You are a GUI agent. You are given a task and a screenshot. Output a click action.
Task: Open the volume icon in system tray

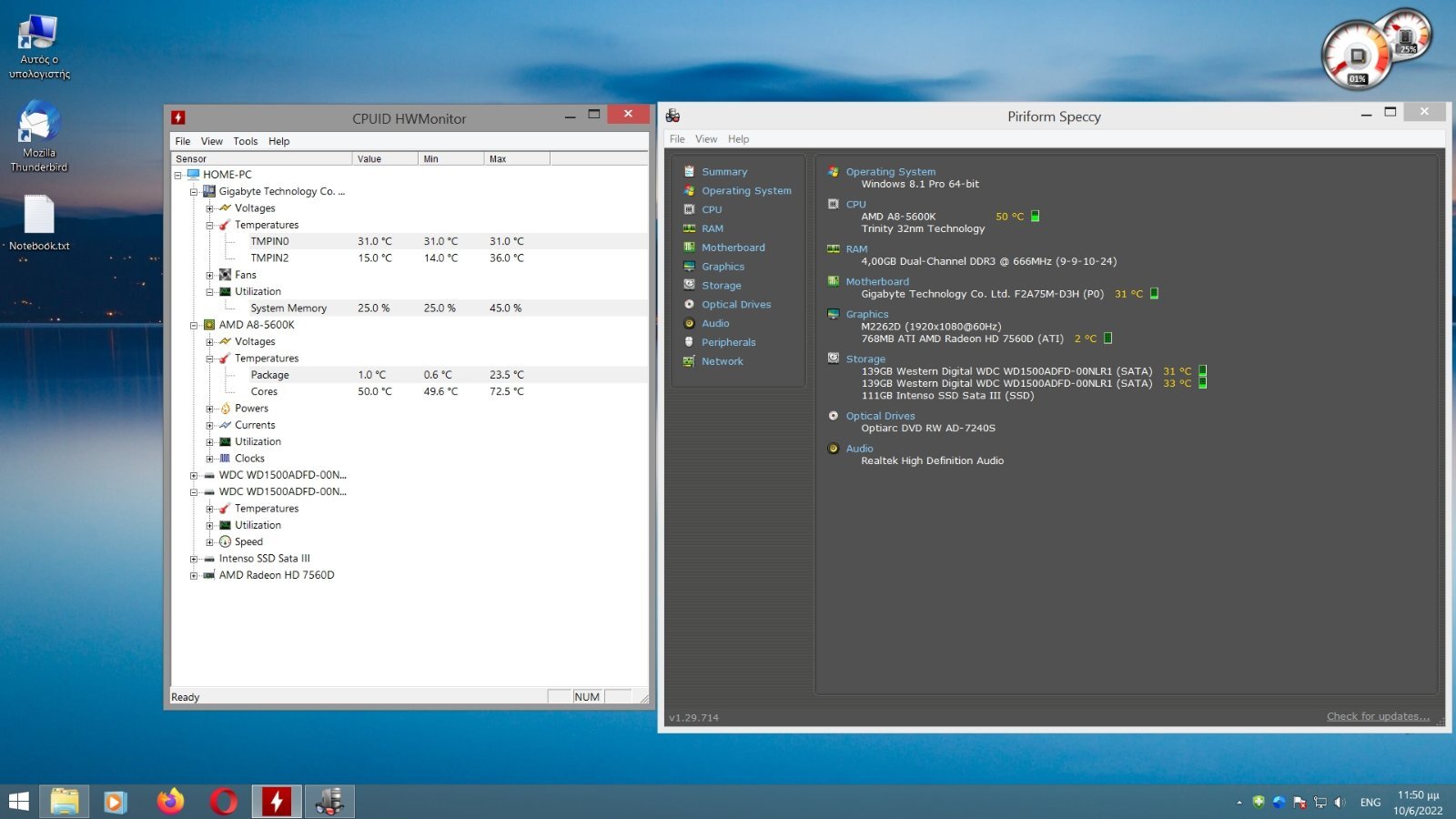1340,803
